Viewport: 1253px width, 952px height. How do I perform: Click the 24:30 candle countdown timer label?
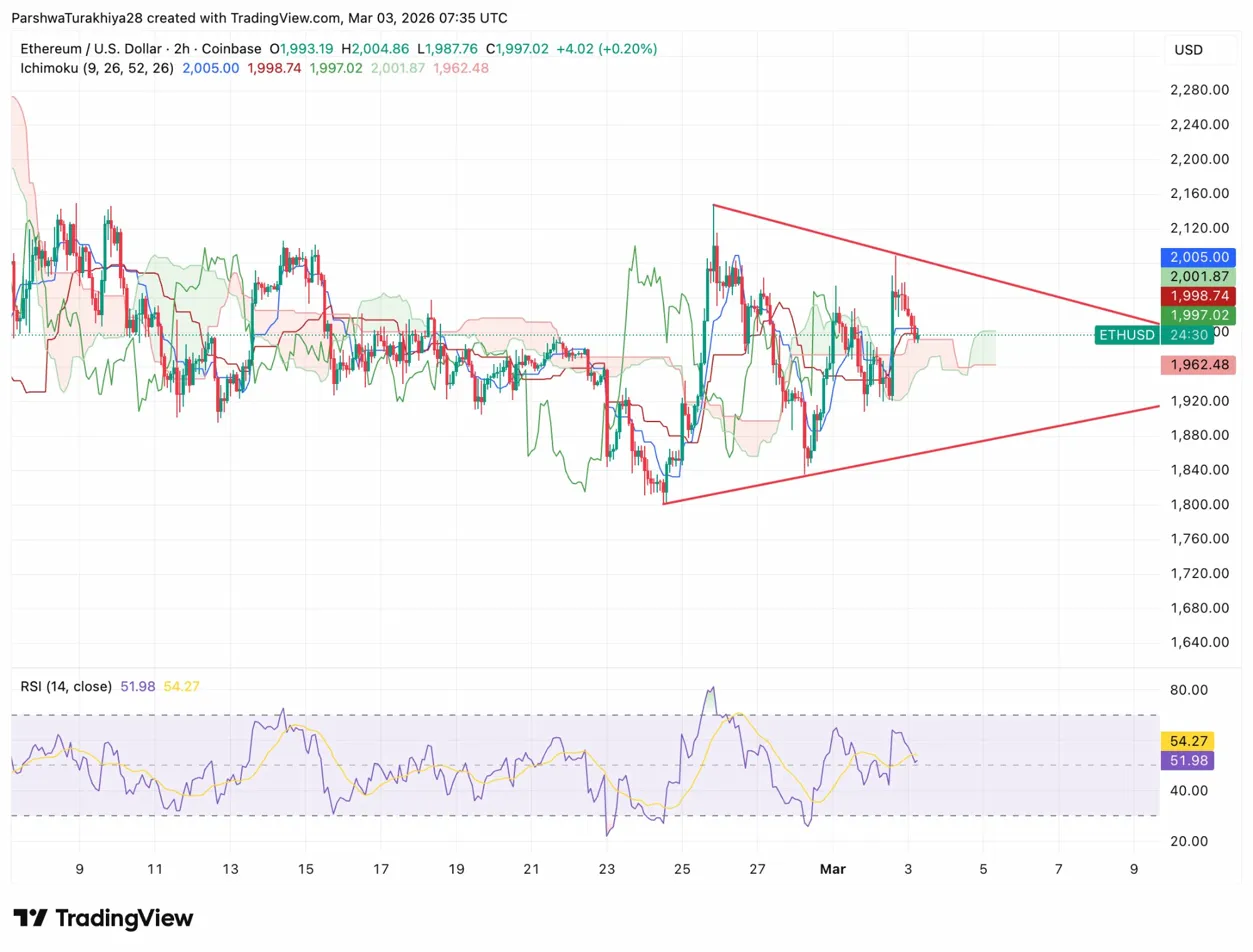tap(1186, 336)
